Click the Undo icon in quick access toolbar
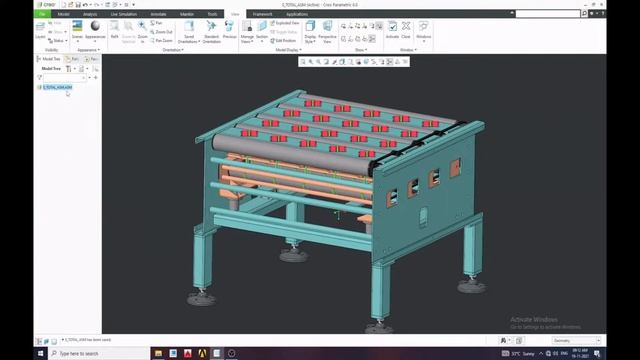The width and height of the screenshot is (640, 360). pyautogui.click(x=85, y=4)
